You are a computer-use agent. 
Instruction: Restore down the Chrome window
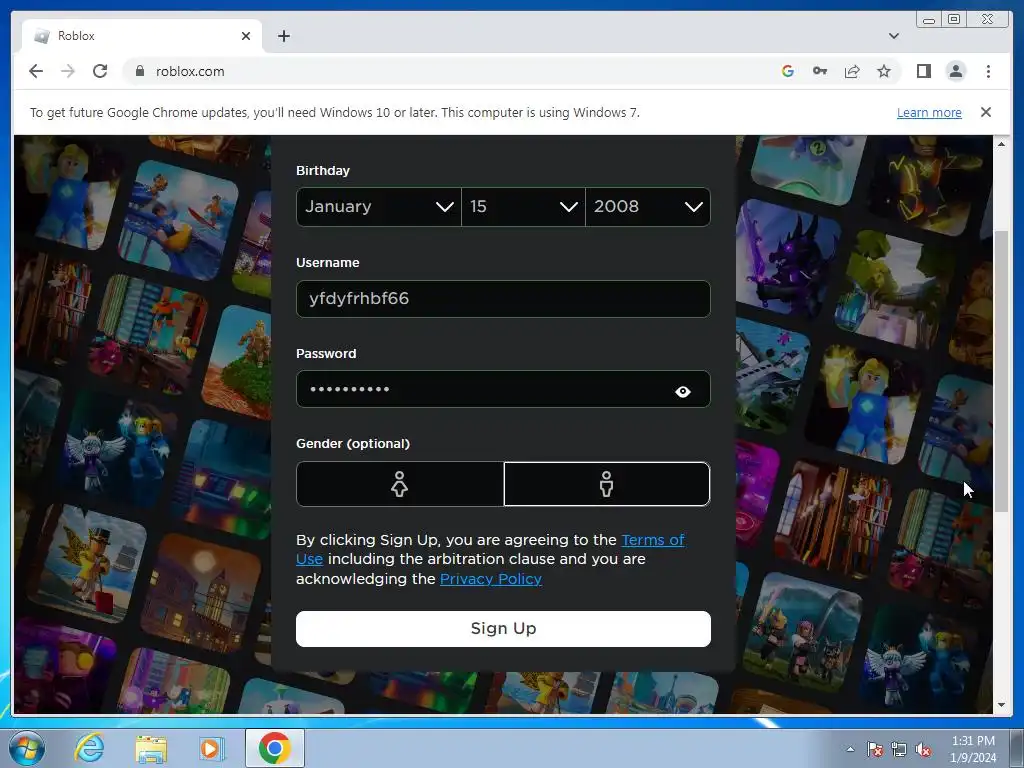pos(954,20)
